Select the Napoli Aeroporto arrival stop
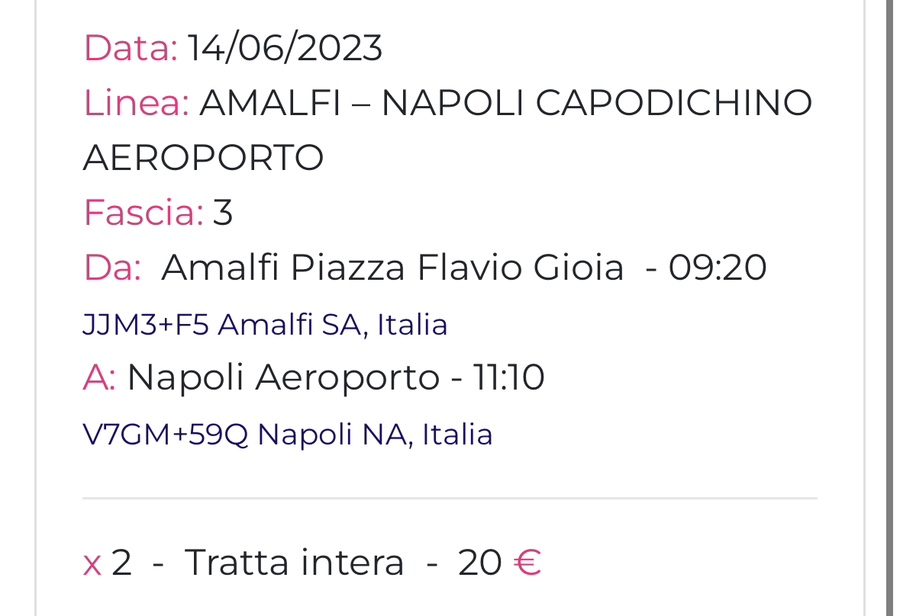Screen dimensions: 900x616 [284, 379]
